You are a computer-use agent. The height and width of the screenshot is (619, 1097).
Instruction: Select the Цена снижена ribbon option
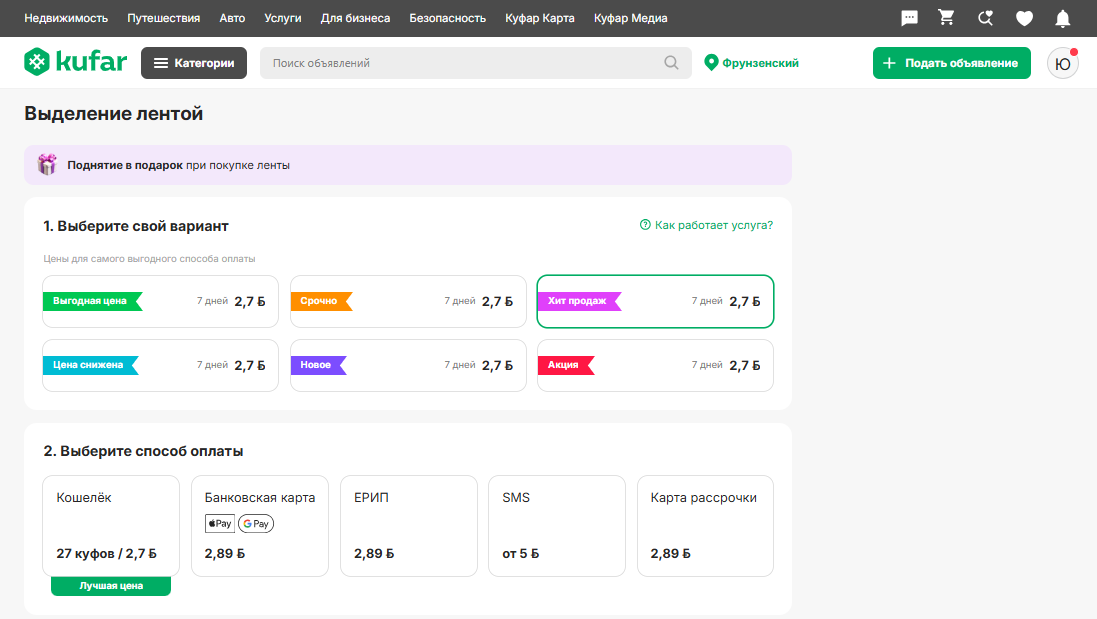point(160,365)
